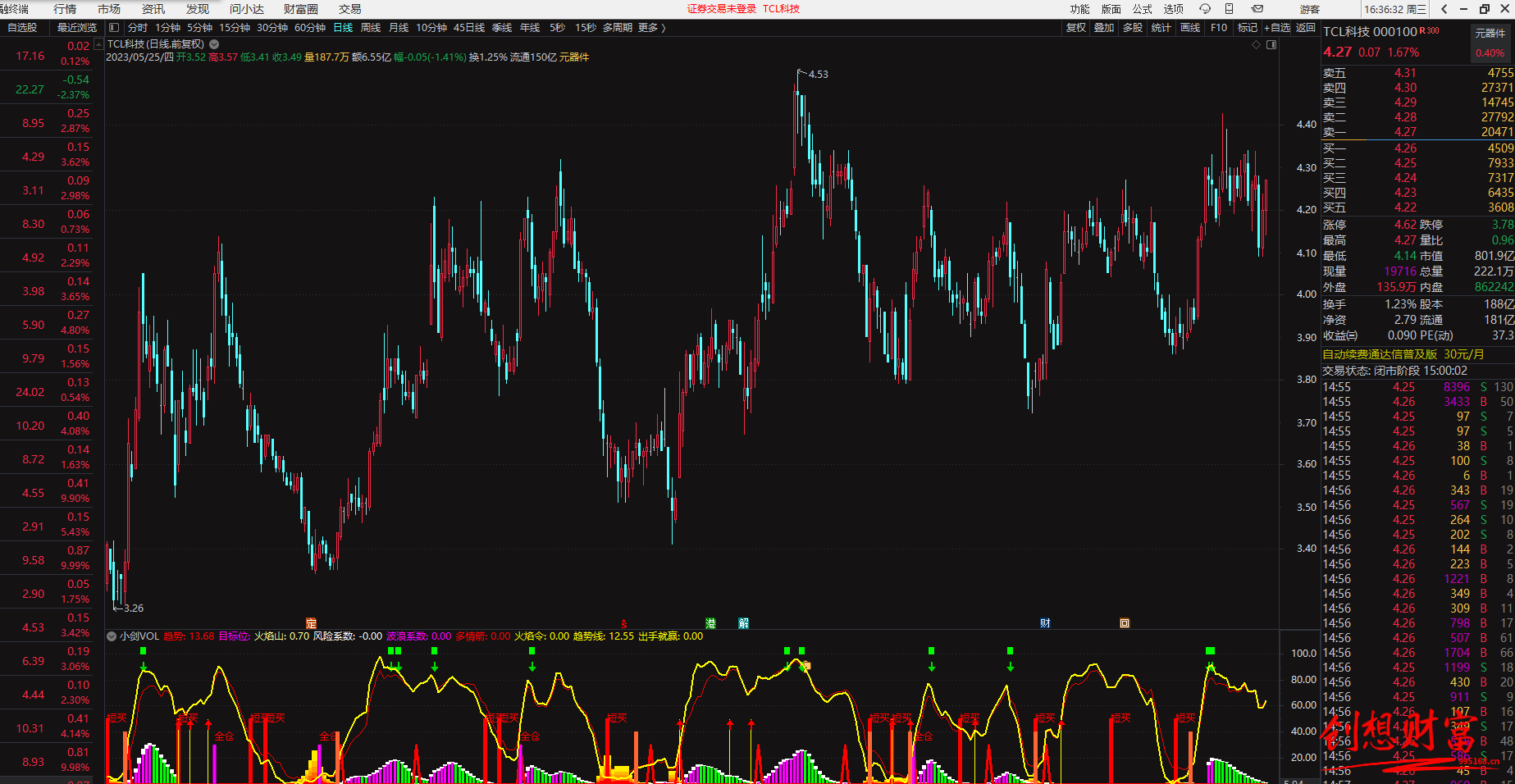Open the mobile phone icon in title bar

[x=1229, y=9]
